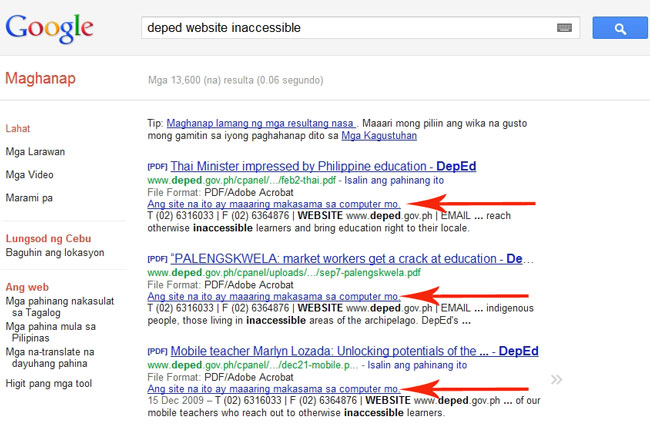Expand the Marami pa menu
This screenshot has height=425, width=650.
[29, 198]
